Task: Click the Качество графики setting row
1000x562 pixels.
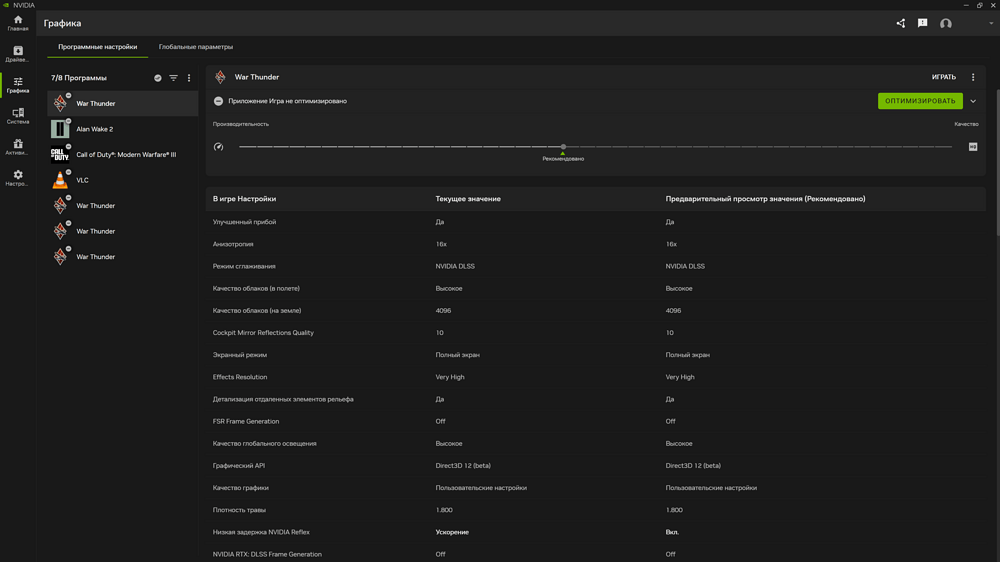Action: (x=596, y=487)
